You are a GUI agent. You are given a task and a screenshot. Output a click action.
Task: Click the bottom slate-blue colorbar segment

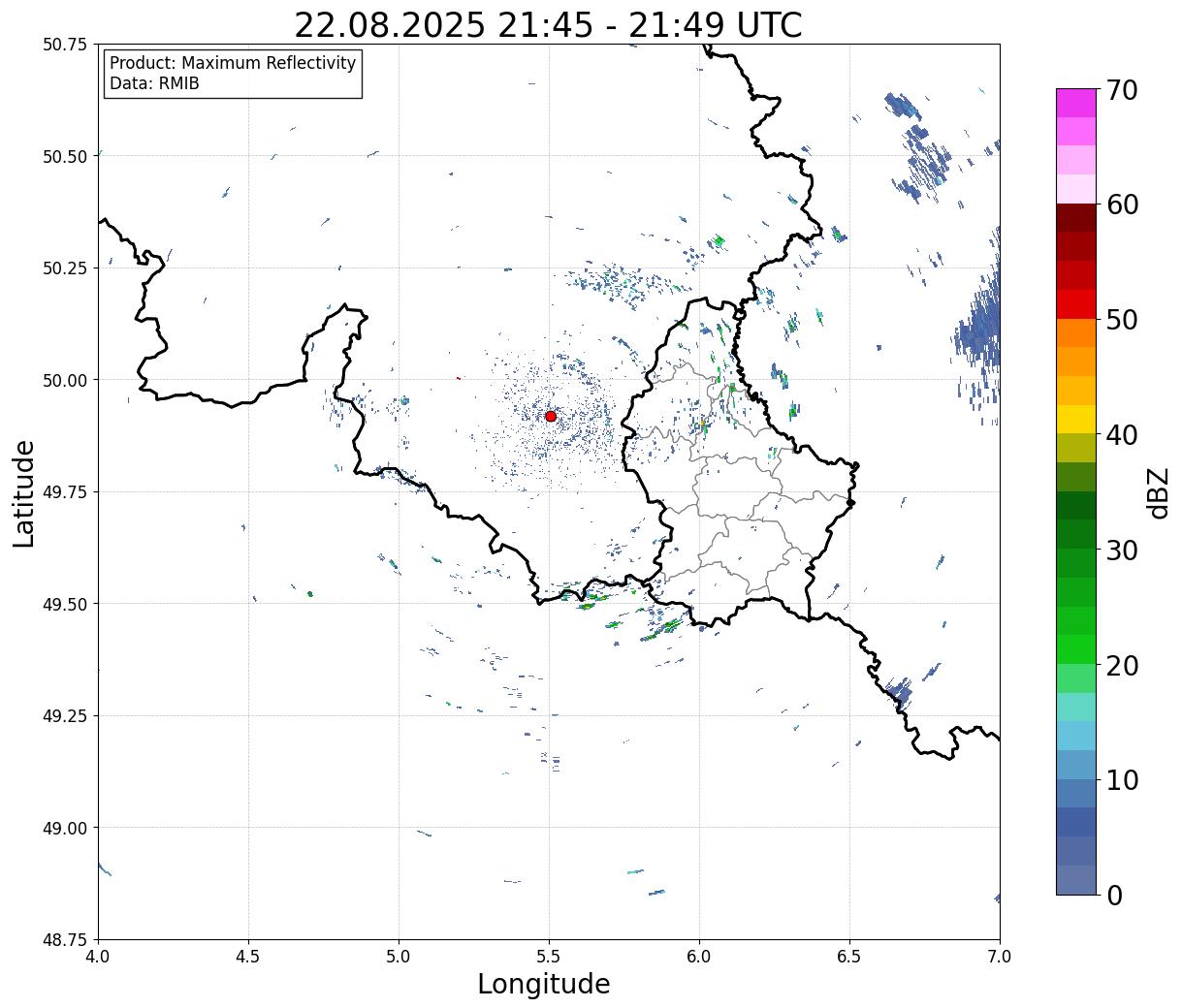(1076, 880)
